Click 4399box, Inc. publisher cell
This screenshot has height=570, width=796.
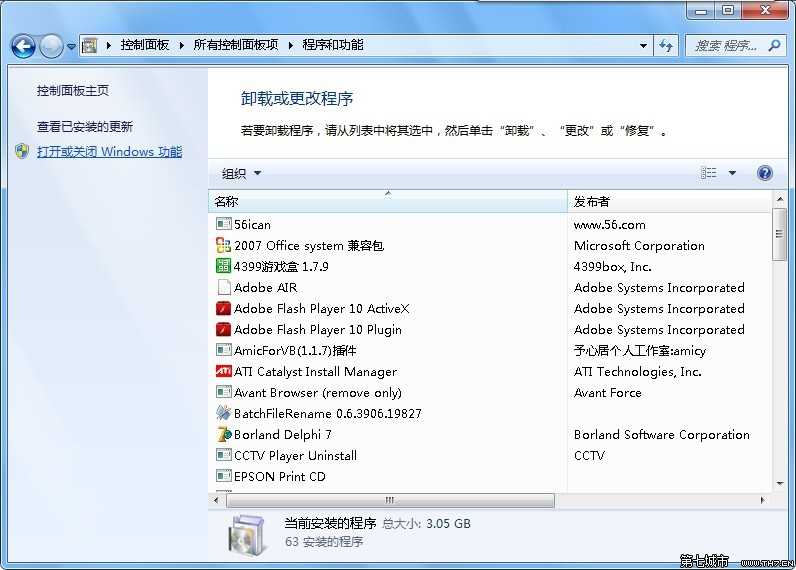coord(612,266)
